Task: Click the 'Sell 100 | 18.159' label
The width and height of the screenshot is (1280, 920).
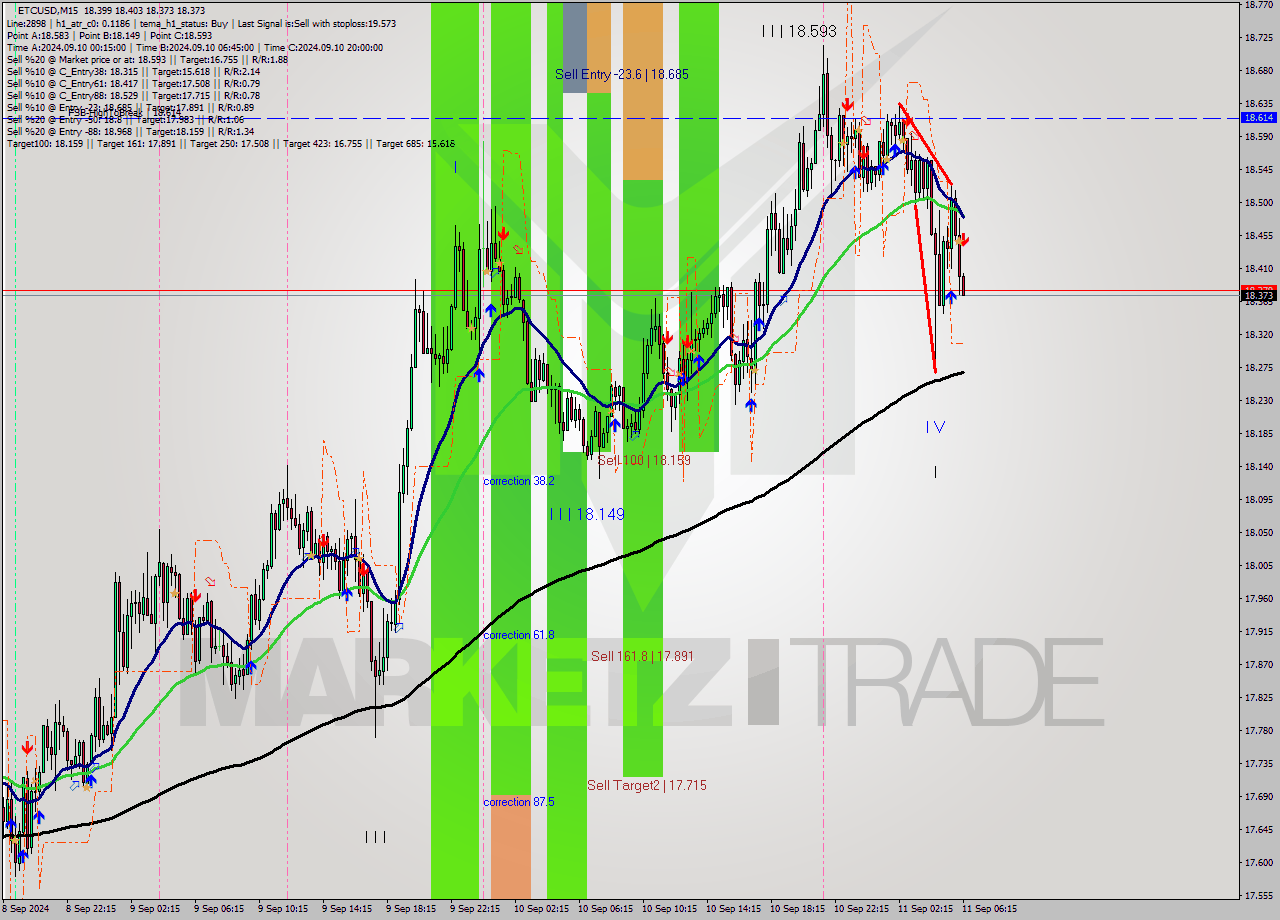Action: [x=644, y=460]
